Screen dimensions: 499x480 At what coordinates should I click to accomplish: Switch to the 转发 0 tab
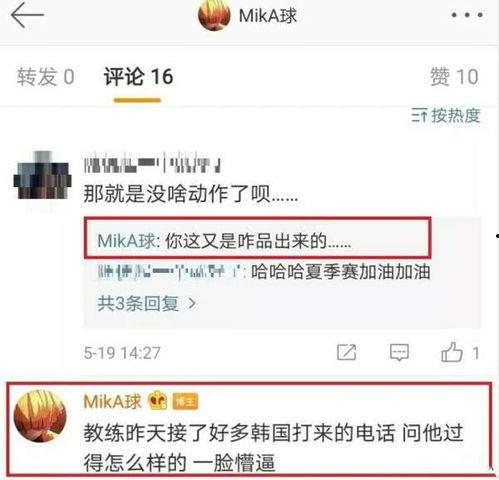45,77
